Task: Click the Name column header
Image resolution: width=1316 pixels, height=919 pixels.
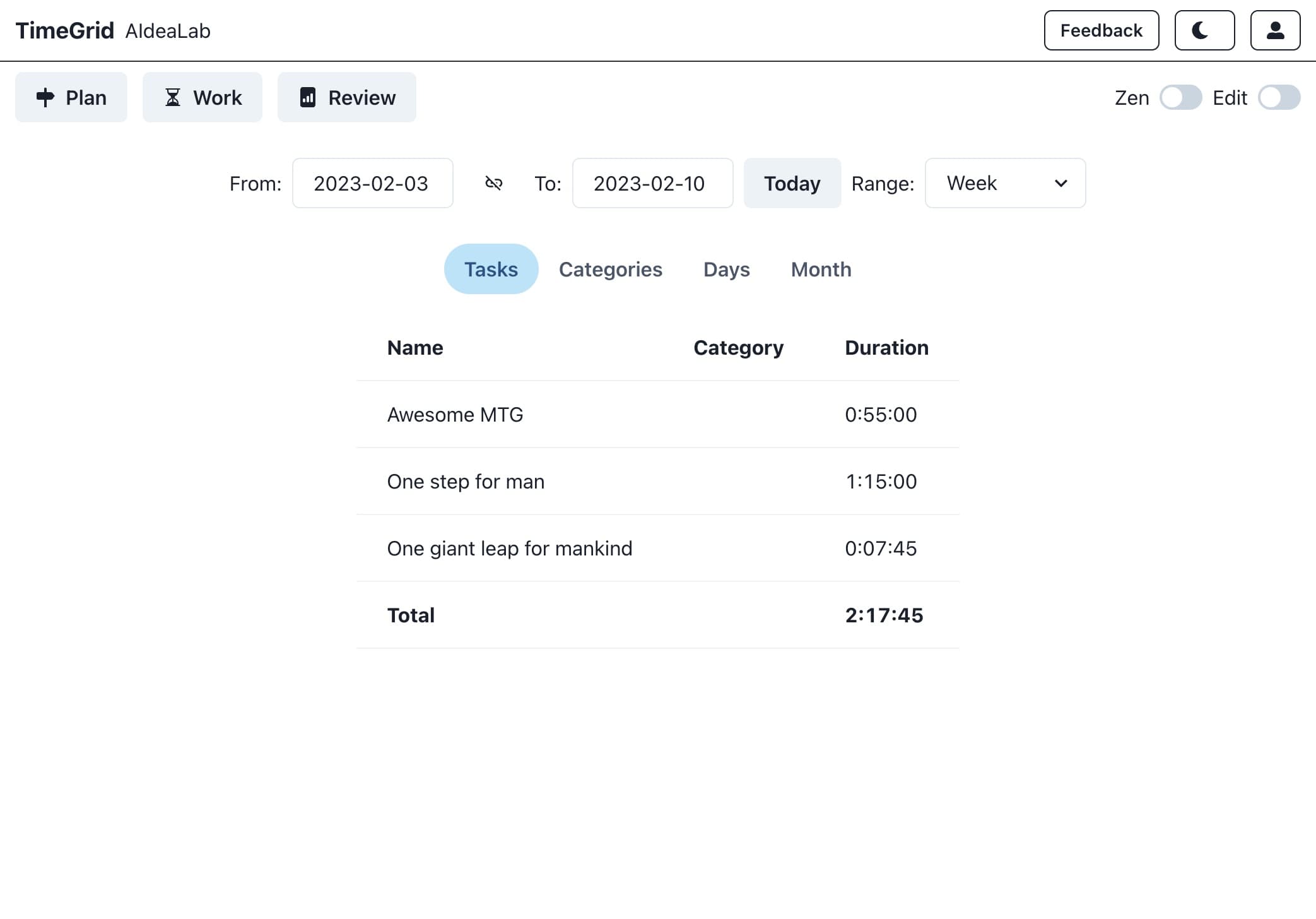Action: click(x=415, y=348)
